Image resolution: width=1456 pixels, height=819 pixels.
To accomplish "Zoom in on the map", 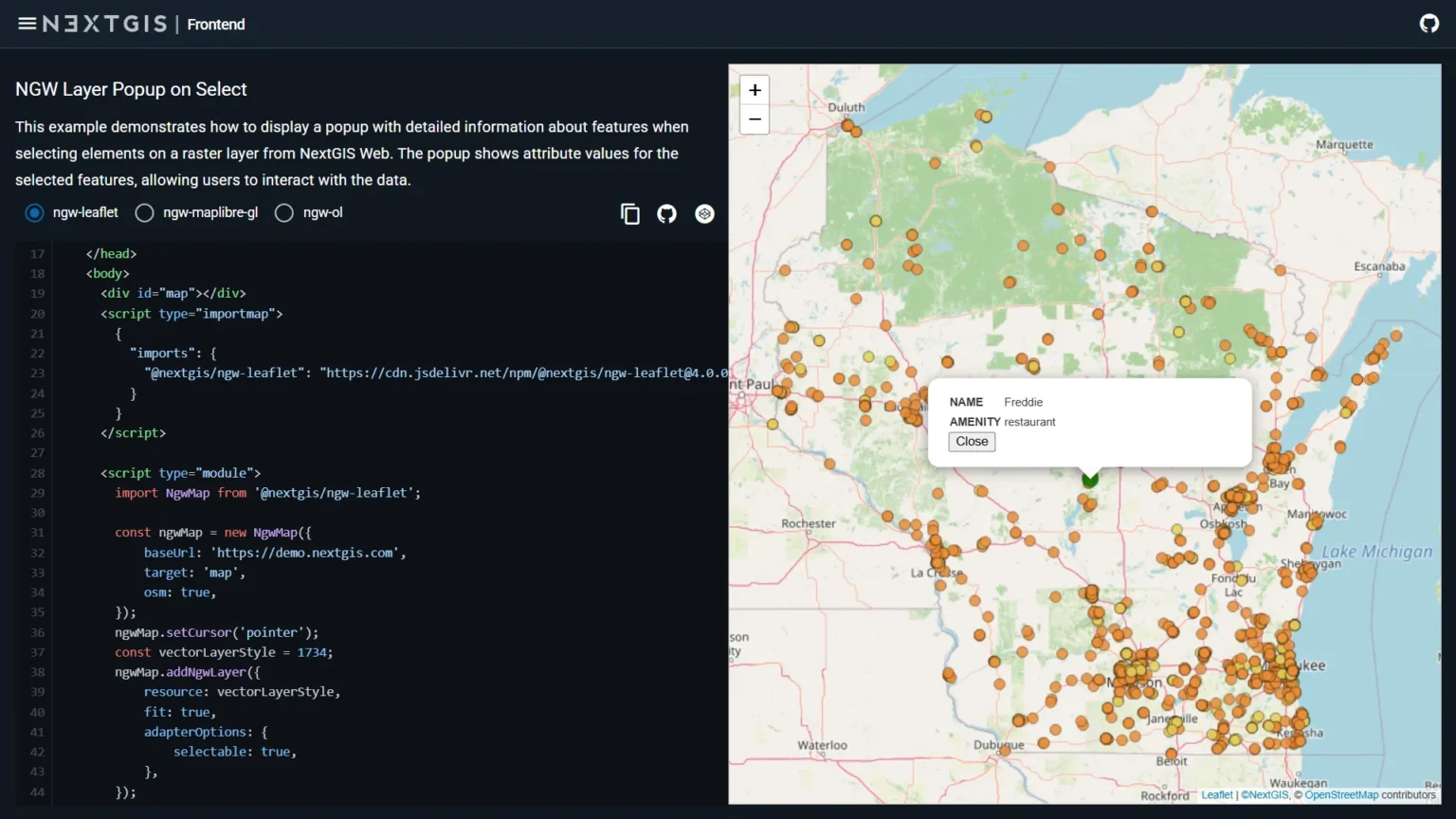I will coord(755,90).
